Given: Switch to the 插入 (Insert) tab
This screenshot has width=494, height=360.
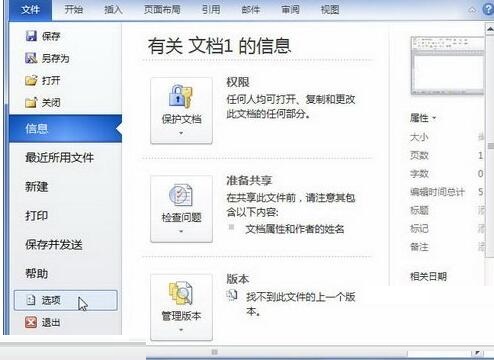Looking at the screenshot, I should pos(113,10).
